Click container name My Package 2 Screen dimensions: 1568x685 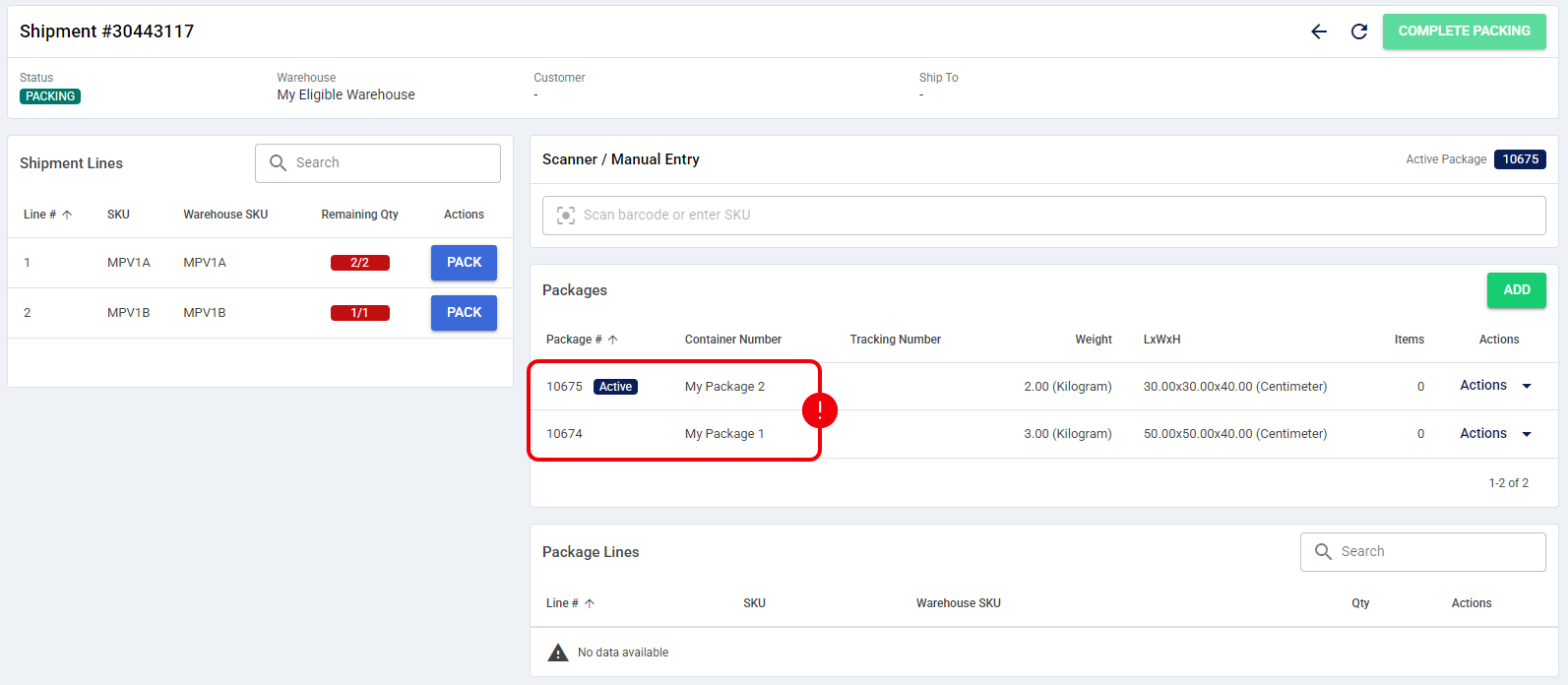[724, 387]
